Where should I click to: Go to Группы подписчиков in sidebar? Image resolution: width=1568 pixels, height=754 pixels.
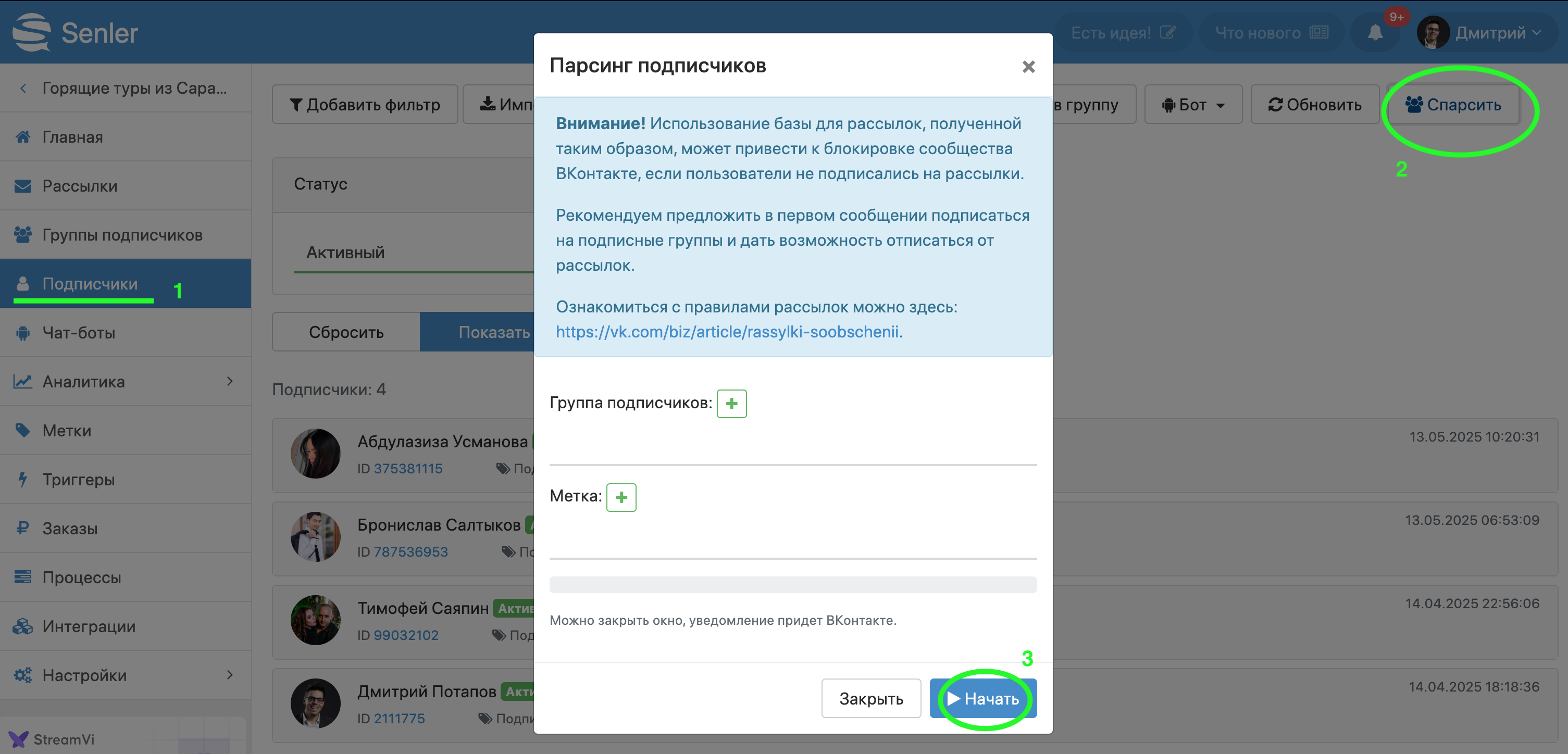pyautogui.click(x=126, y=235)
